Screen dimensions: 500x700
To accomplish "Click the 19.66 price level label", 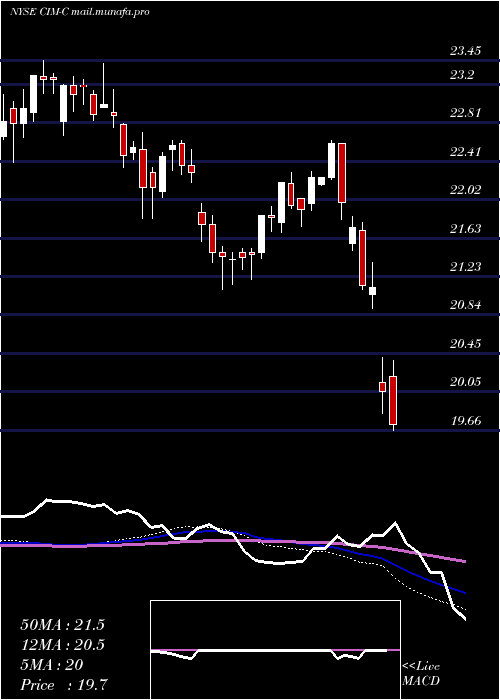I will click(x=465, y=421).
